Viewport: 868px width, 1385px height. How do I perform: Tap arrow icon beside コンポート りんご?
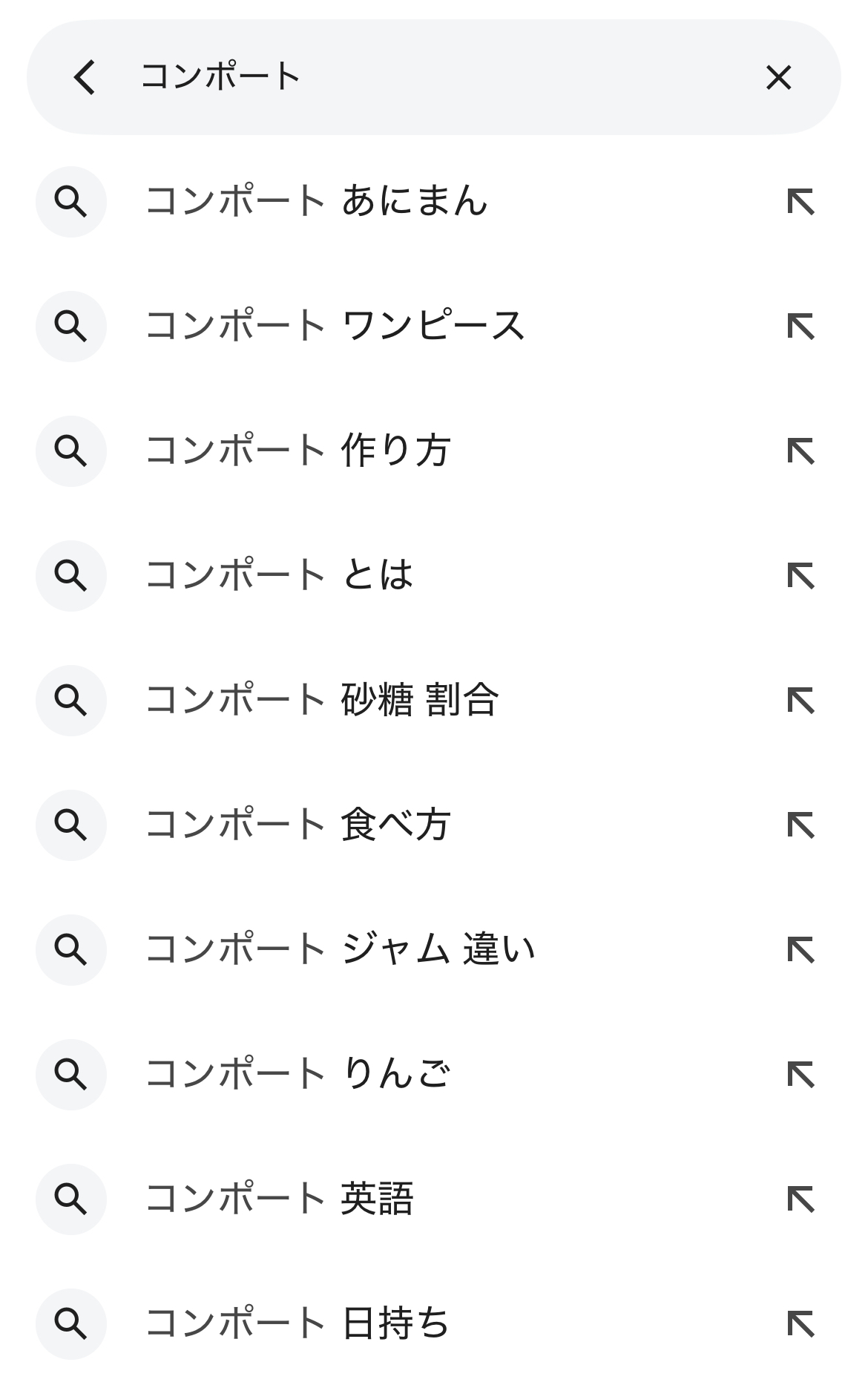[x=800, y=1075]
